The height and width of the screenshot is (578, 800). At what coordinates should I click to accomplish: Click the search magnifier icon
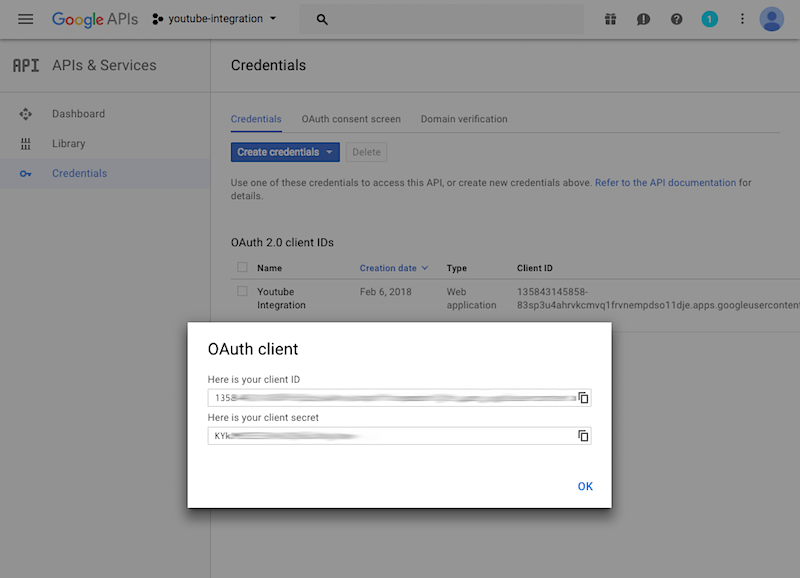pos(322,19)
